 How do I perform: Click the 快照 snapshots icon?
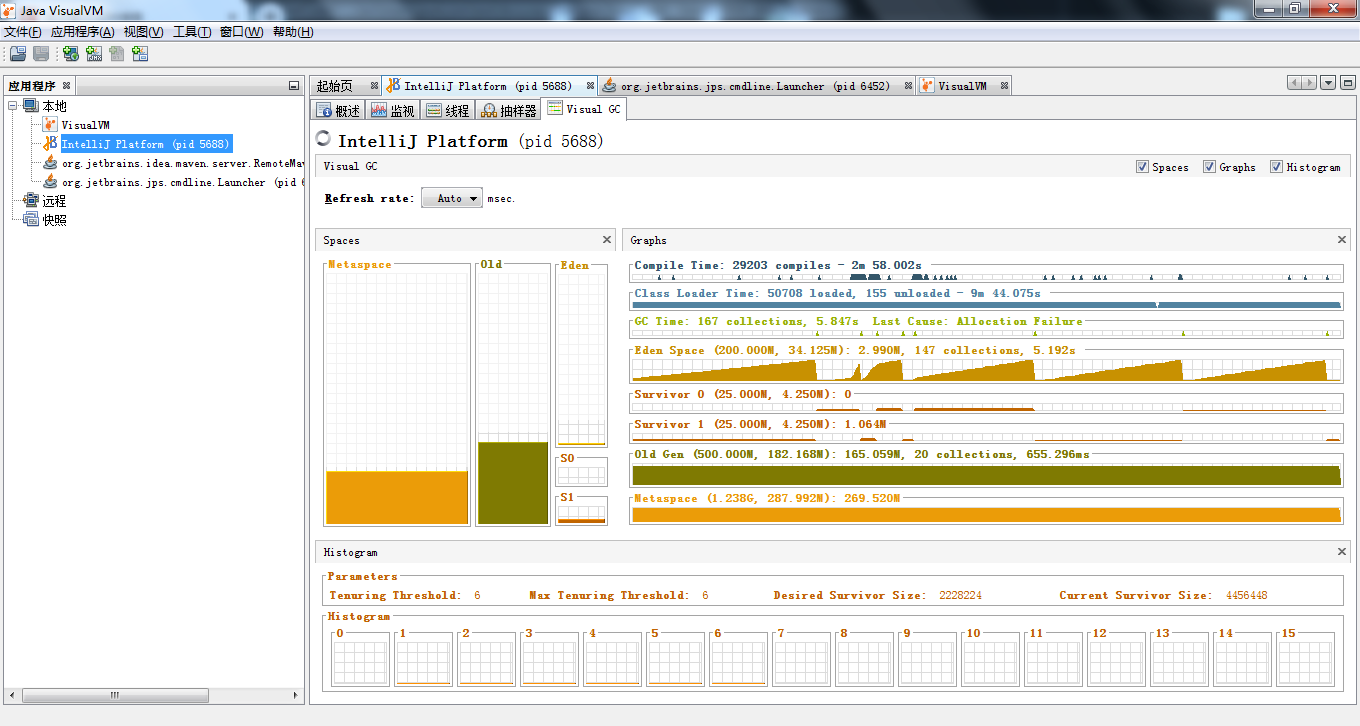point(30,220)
